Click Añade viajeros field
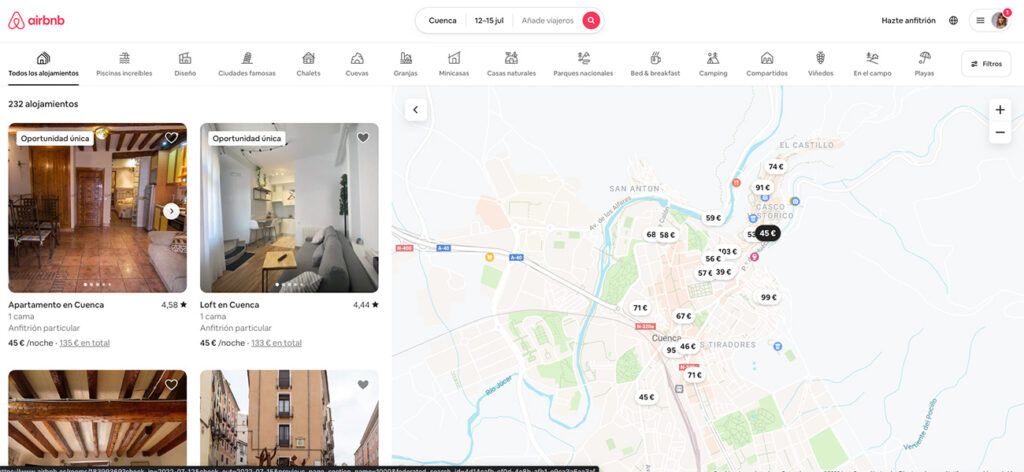1024x472 pixels. coord(547,20)
